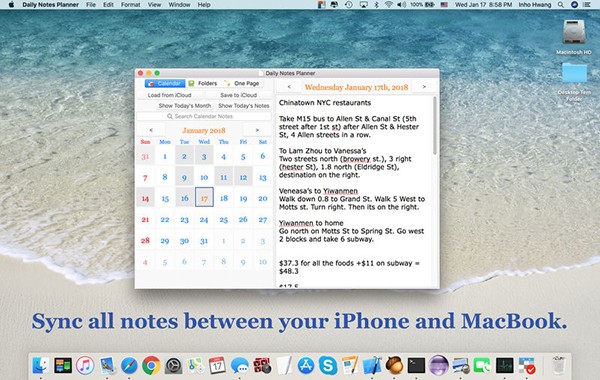Open Photo Booth from the Dock

(262, 365)
